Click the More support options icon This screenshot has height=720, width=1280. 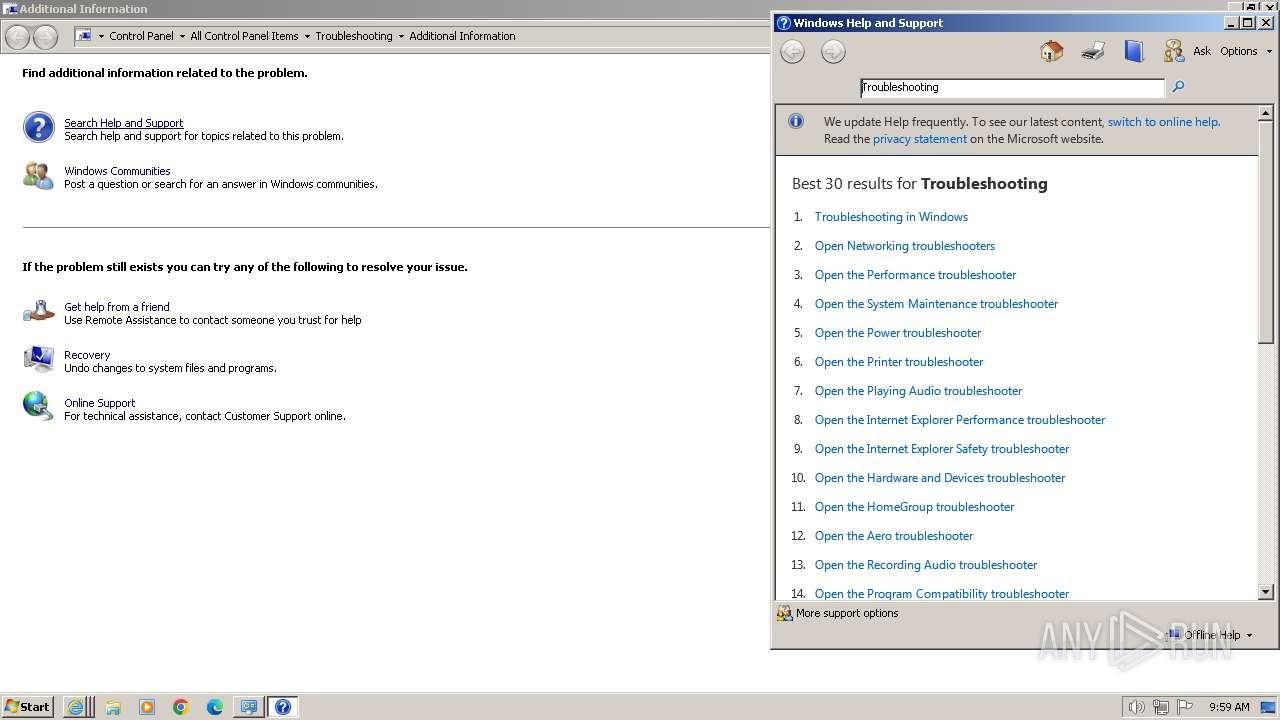(x=785, y=613)
